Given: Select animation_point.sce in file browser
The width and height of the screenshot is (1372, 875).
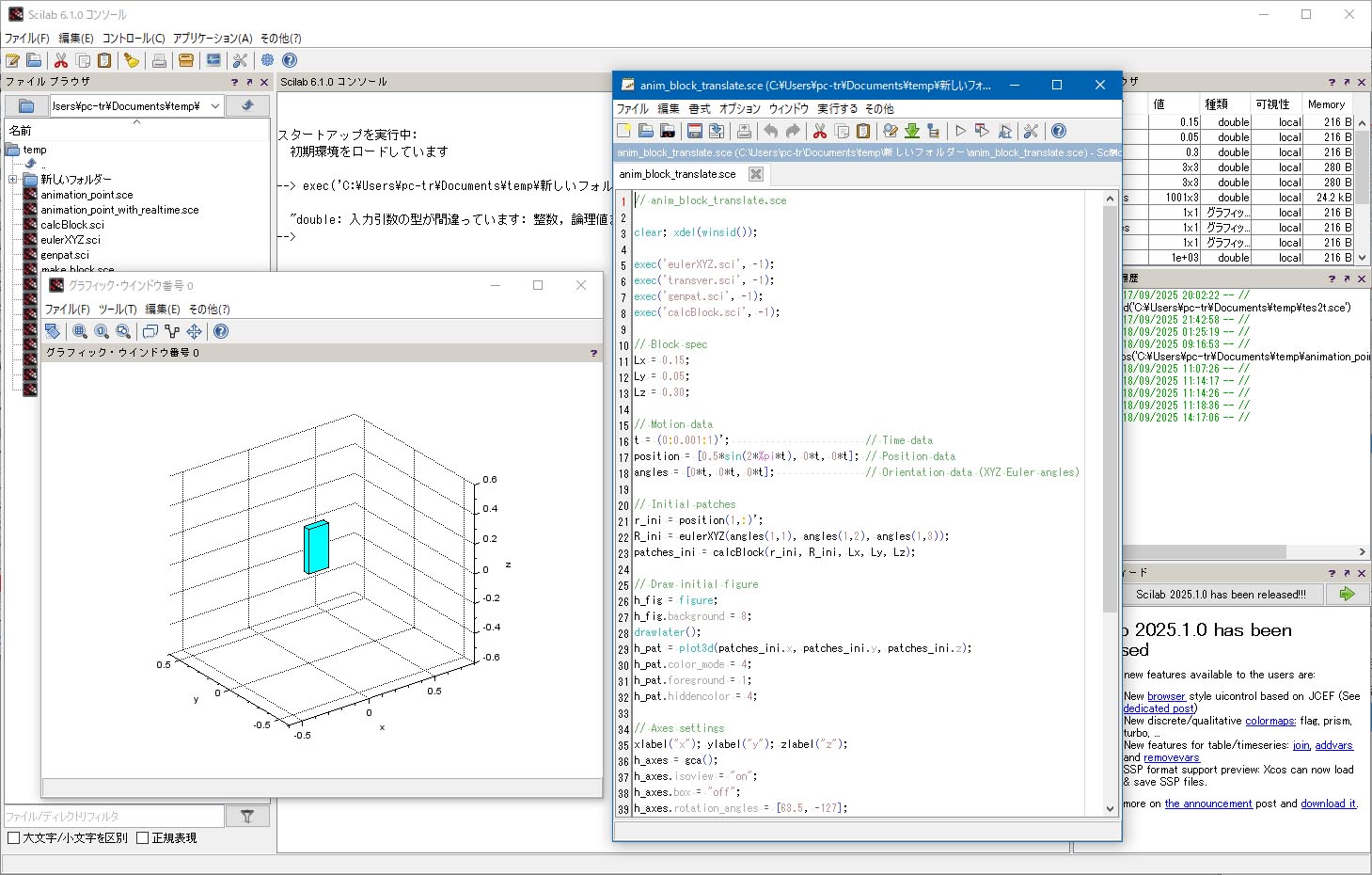Looking at the screenshot, I should click(87, 195).
